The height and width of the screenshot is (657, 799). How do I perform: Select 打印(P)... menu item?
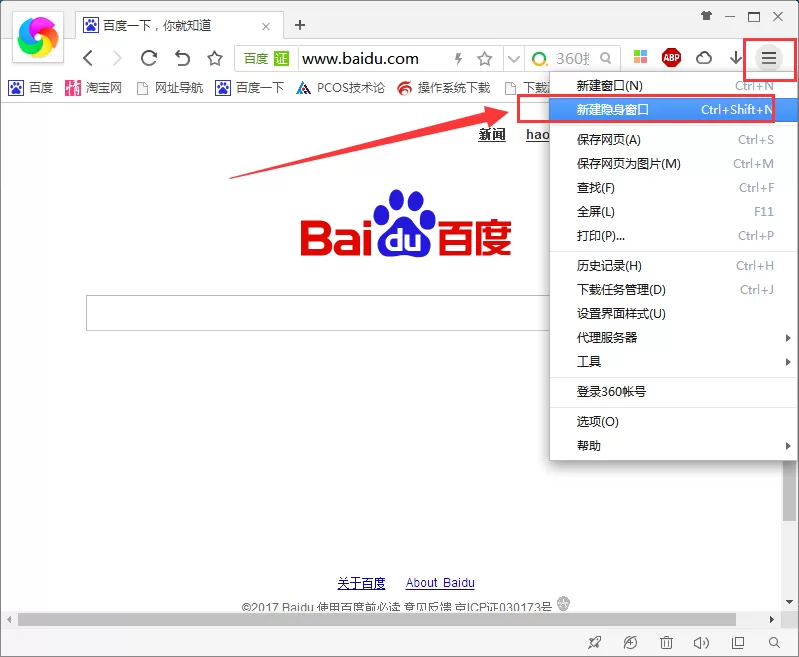(x=674, y=235)
